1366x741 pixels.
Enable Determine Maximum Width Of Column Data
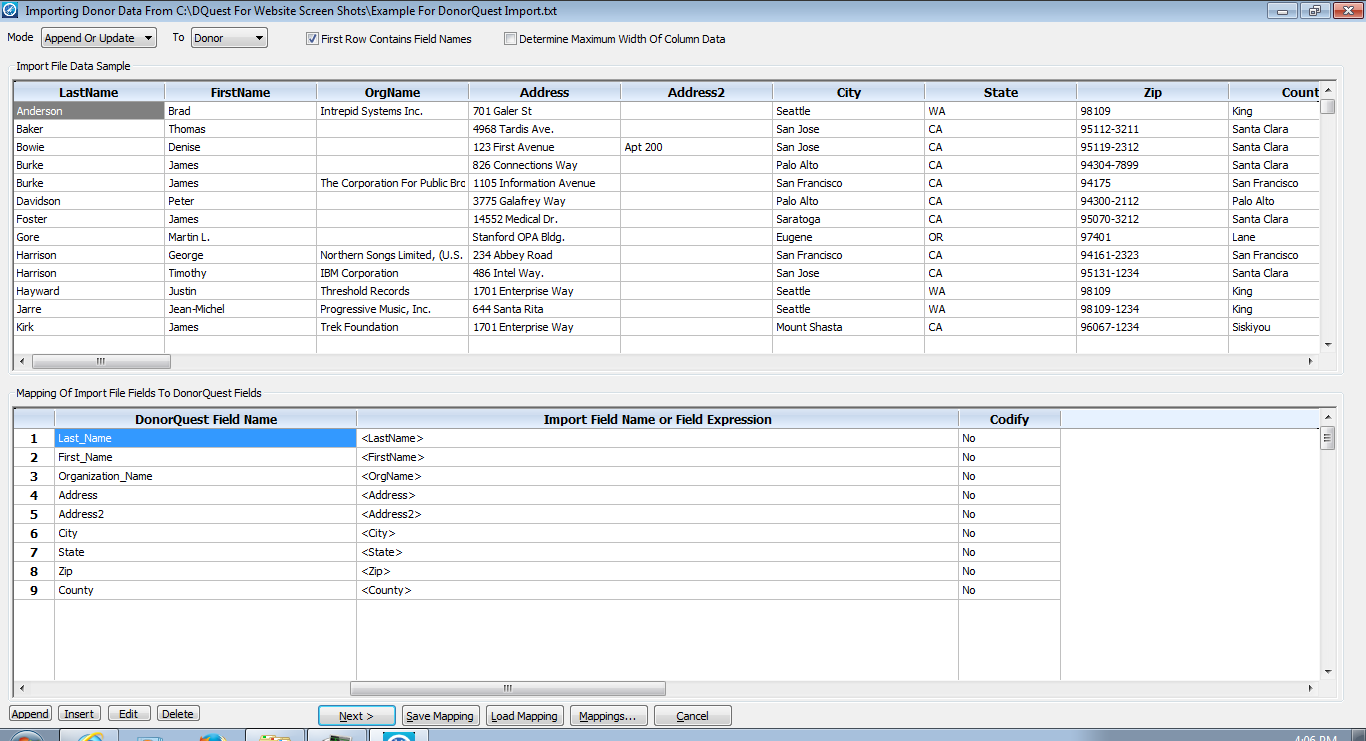510,39
